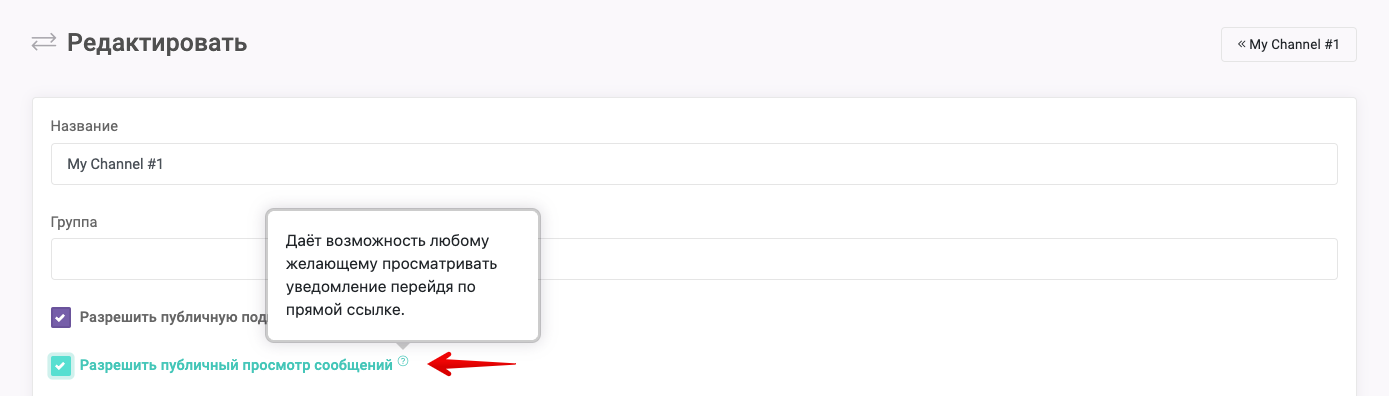1389x396 pixels.
Task: Click the tooltip's small pointer triangle above help icon
Action: pyautogui.click(x=403, y=346)
